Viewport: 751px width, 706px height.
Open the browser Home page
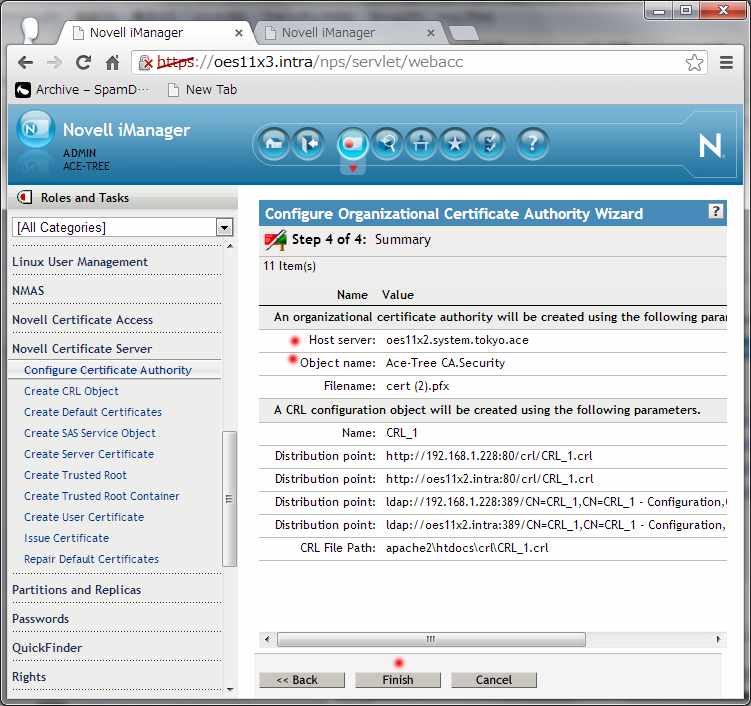[112, 62]
